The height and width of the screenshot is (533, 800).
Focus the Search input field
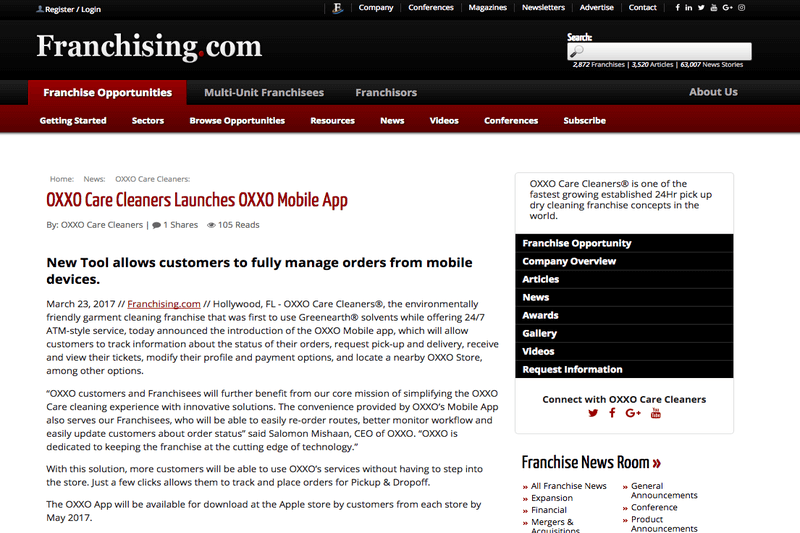(x=659, y=51)
